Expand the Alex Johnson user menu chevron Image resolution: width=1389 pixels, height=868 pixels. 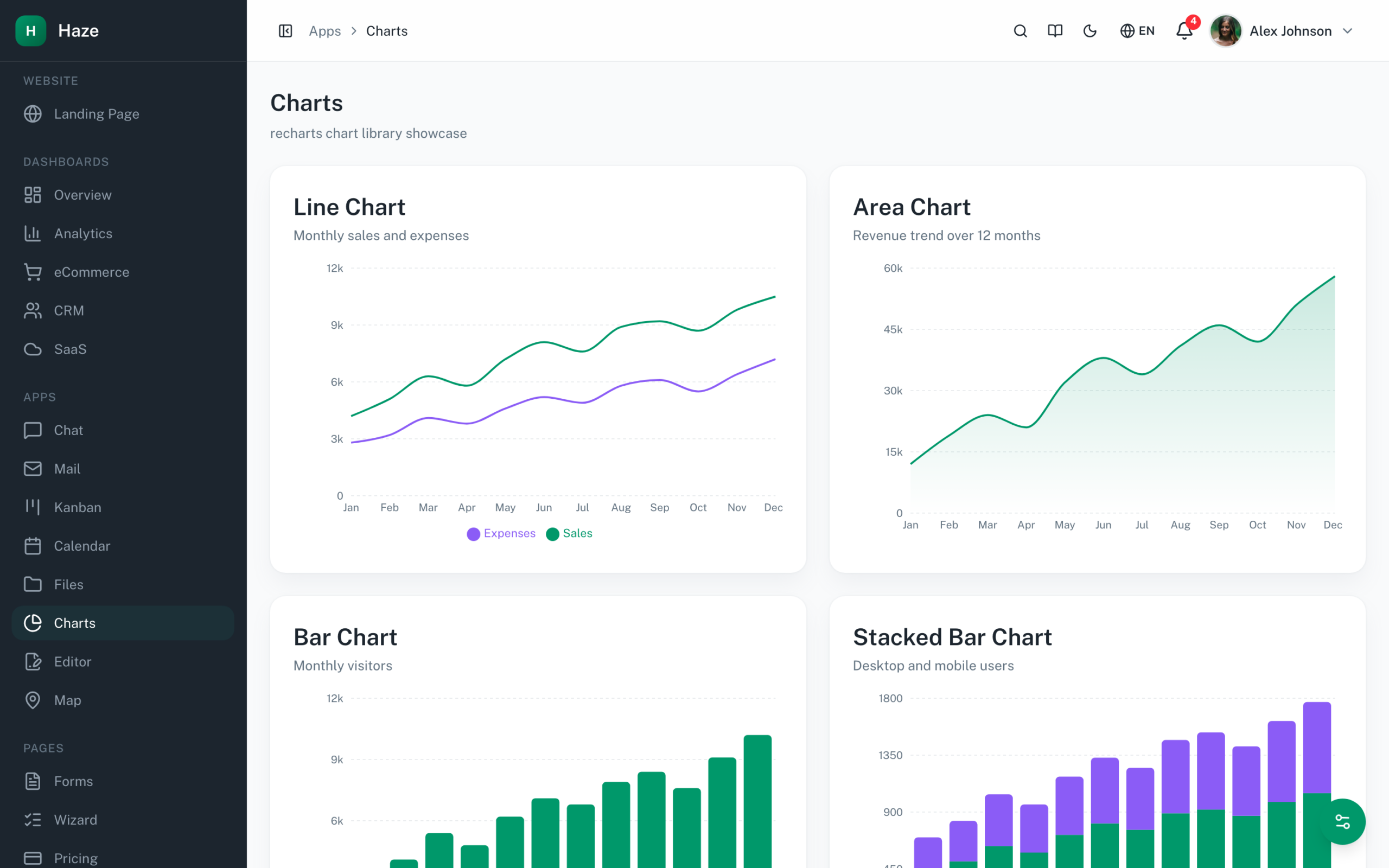(x=1348, y=31)
